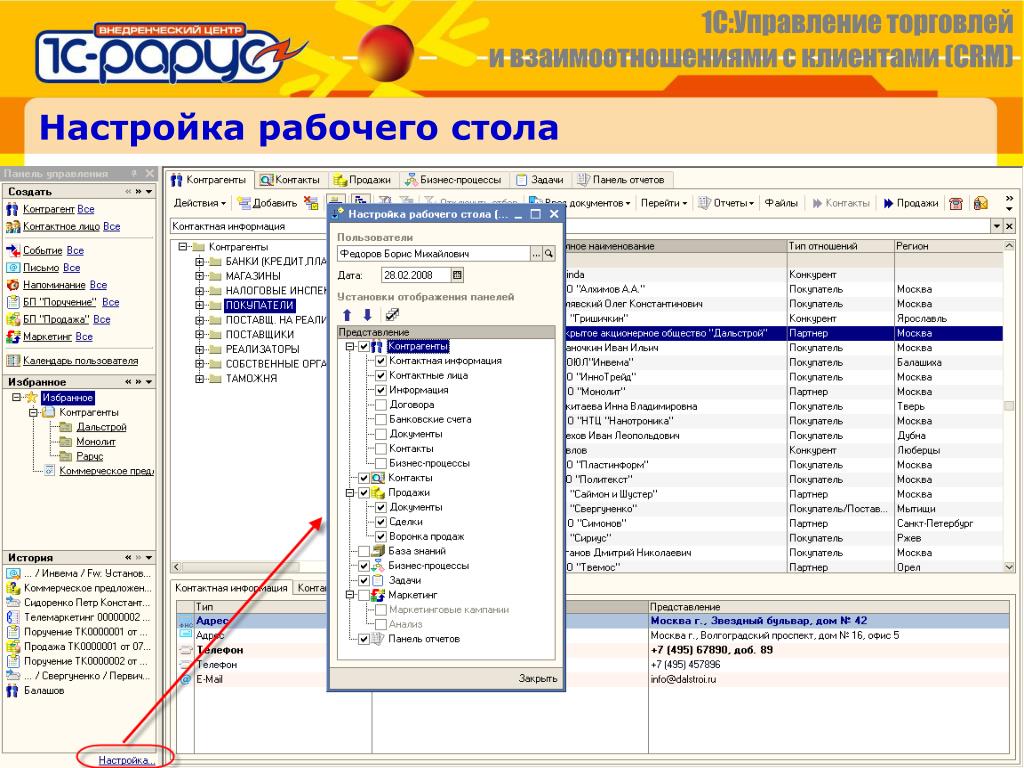Uncheck the Воронка продаж checkbox

tap(381, 536)
